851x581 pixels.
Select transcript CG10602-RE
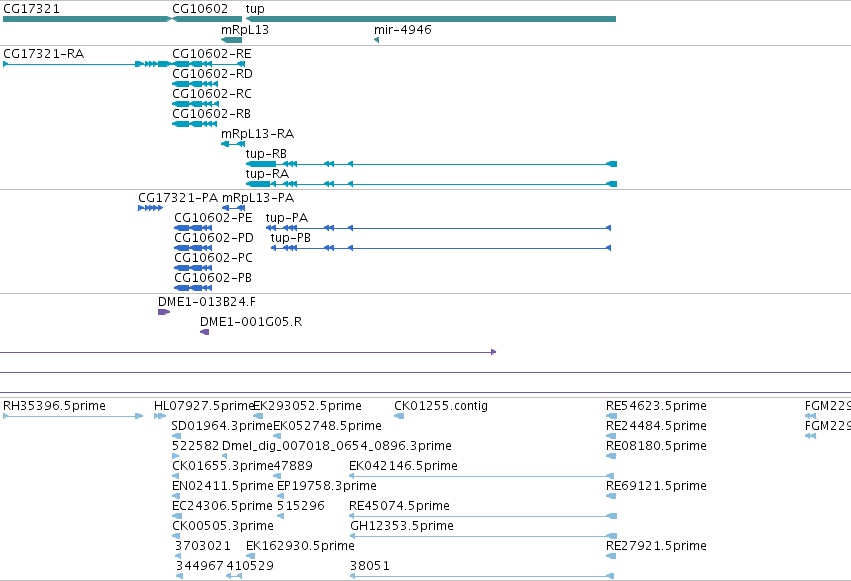tap(212, 54)
